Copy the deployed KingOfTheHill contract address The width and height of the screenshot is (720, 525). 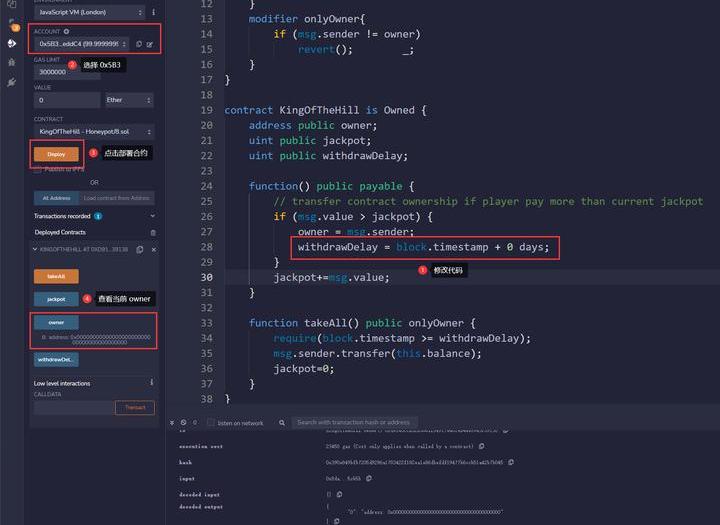click(140, 248)
